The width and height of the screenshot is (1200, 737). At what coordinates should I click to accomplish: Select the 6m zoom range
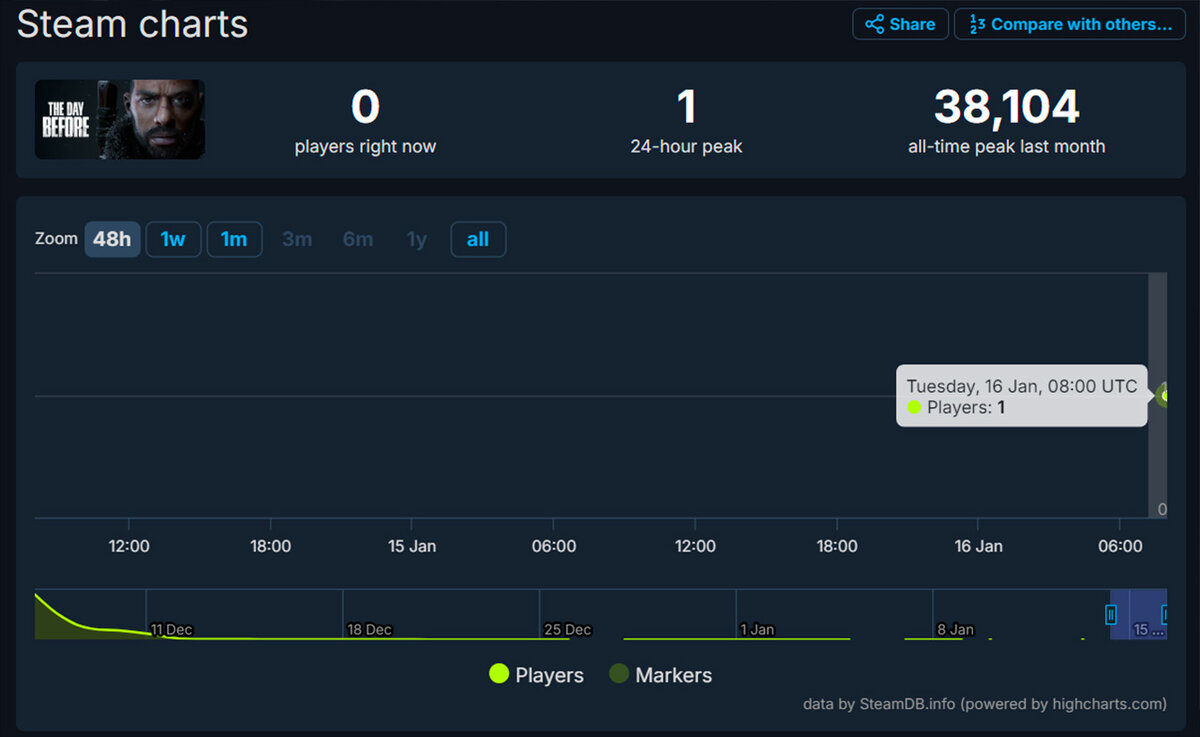tap(358, 240)
